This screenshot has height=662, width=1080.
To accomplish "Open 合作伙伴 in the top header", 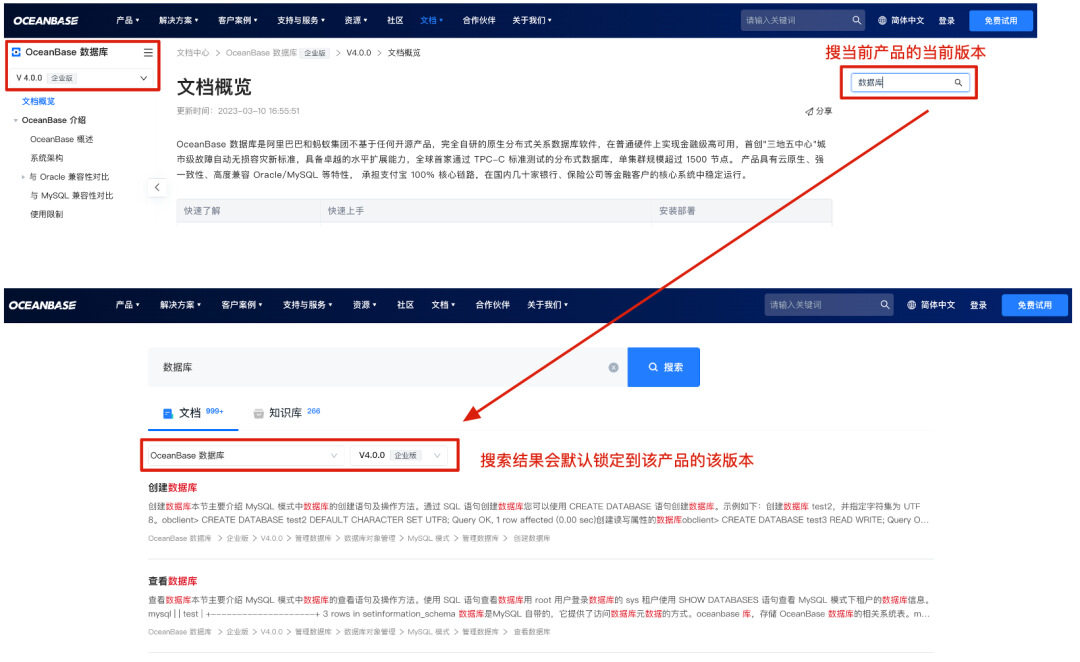I will click(479, 21).
